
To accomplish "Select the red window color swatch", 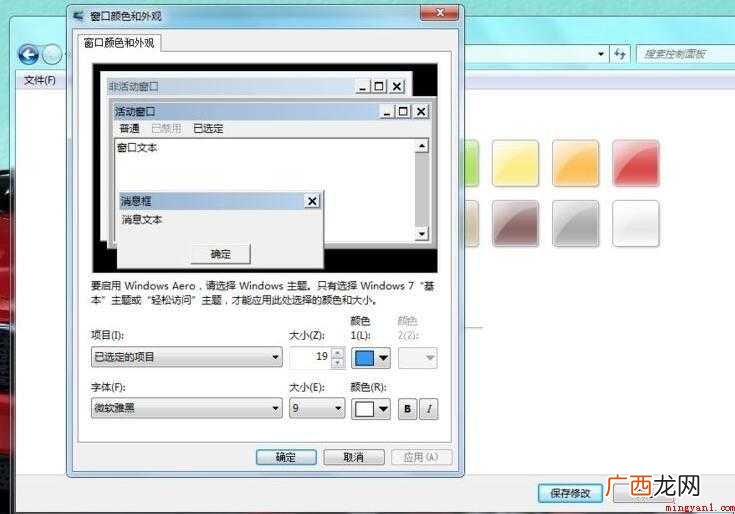I will click(636, 164).
